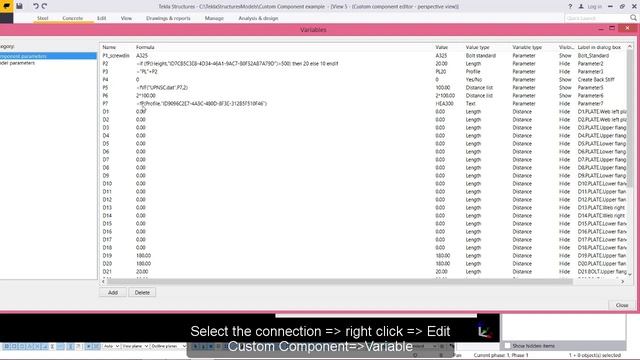Open the Help question mark icon
The image size is (640, 360).
coord(570,7)
